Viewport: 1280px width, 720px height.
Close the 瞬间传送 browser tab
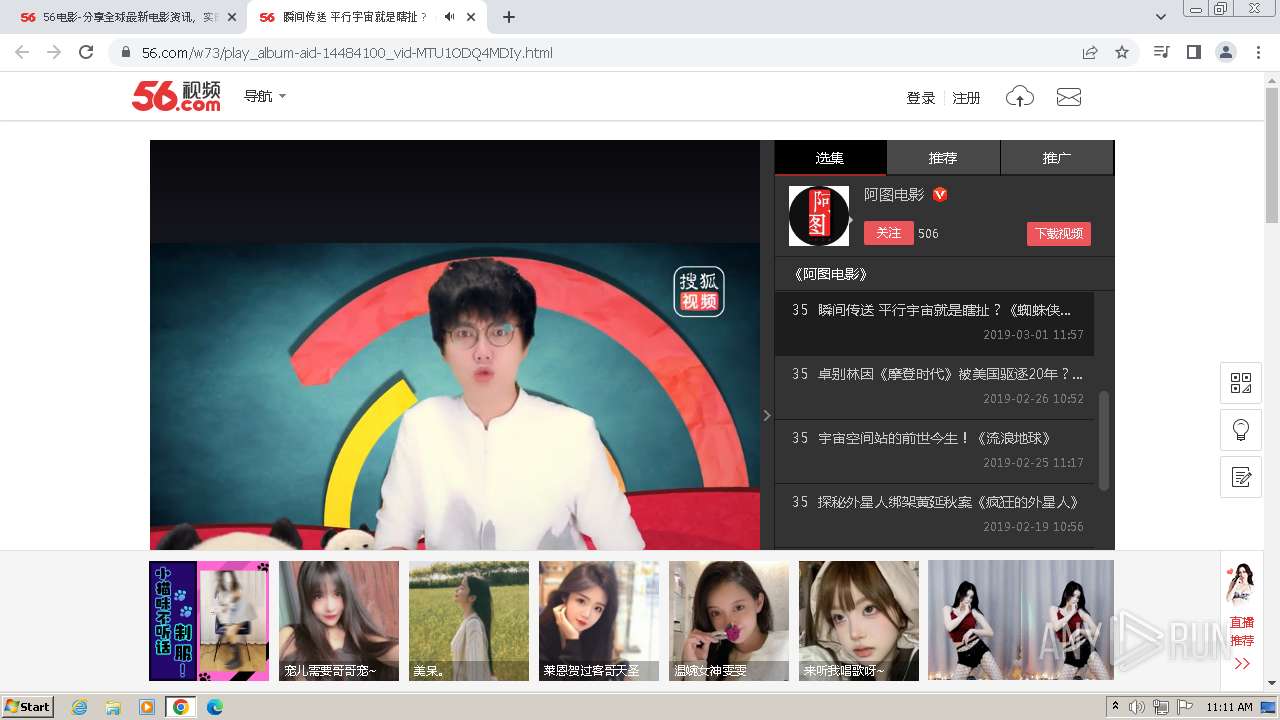point(471,17)
